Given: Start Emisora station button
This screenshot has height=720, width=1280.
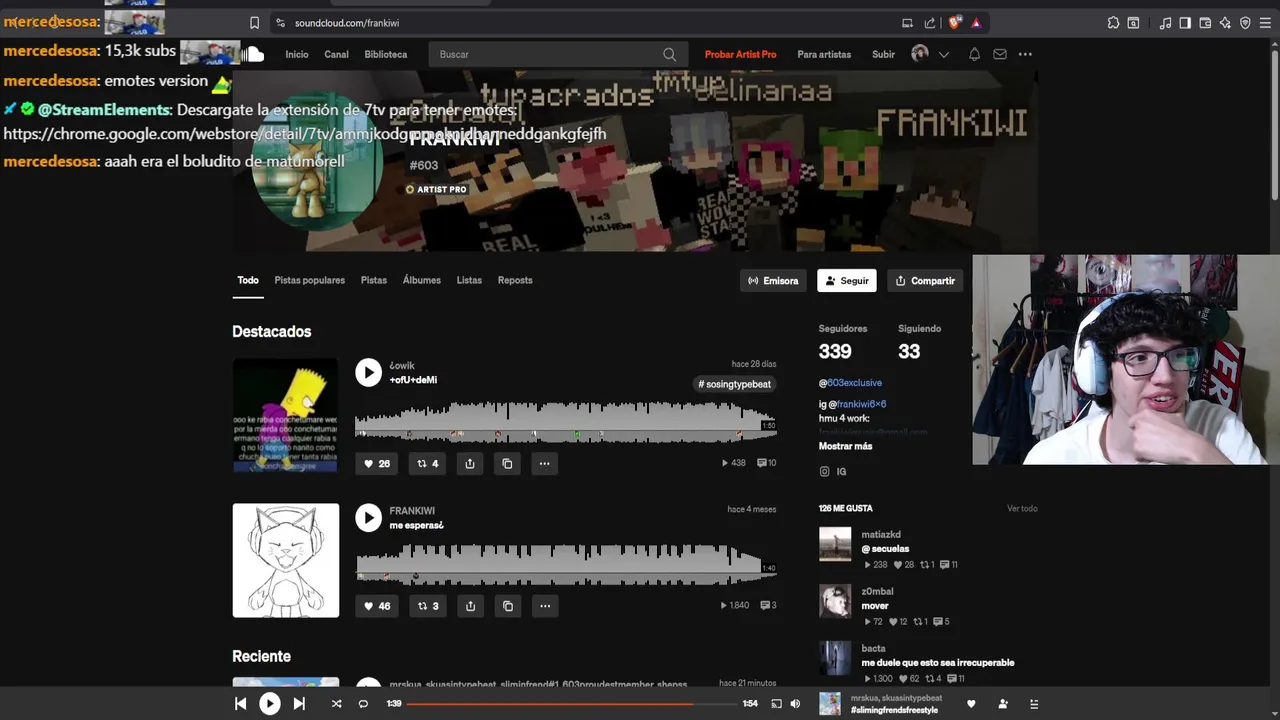Looking at the screenshot, I should coord(773,281).
